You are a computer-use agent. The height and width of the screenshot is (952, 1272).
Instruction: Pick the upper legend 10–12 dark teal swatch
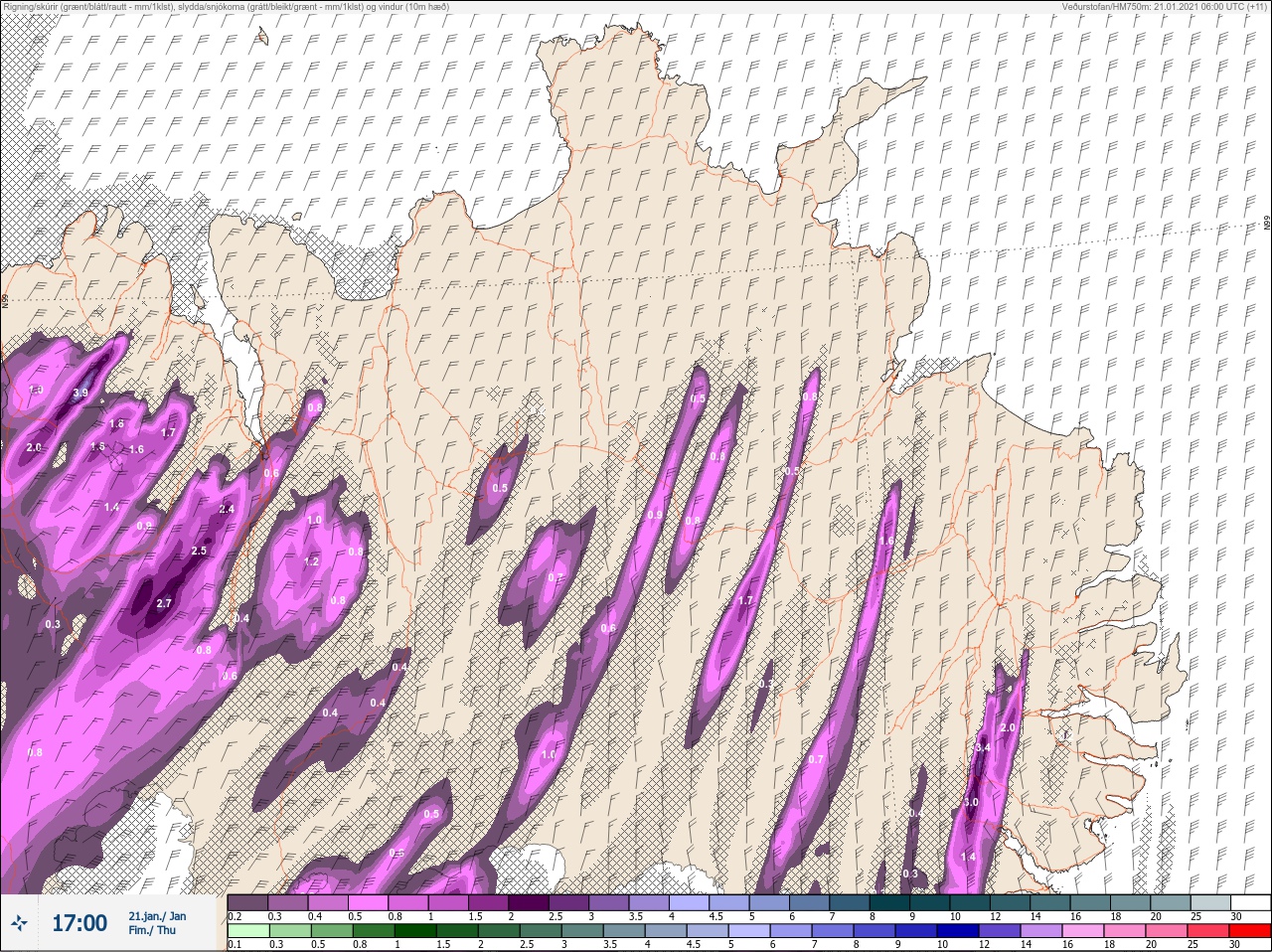coord(971,902)
